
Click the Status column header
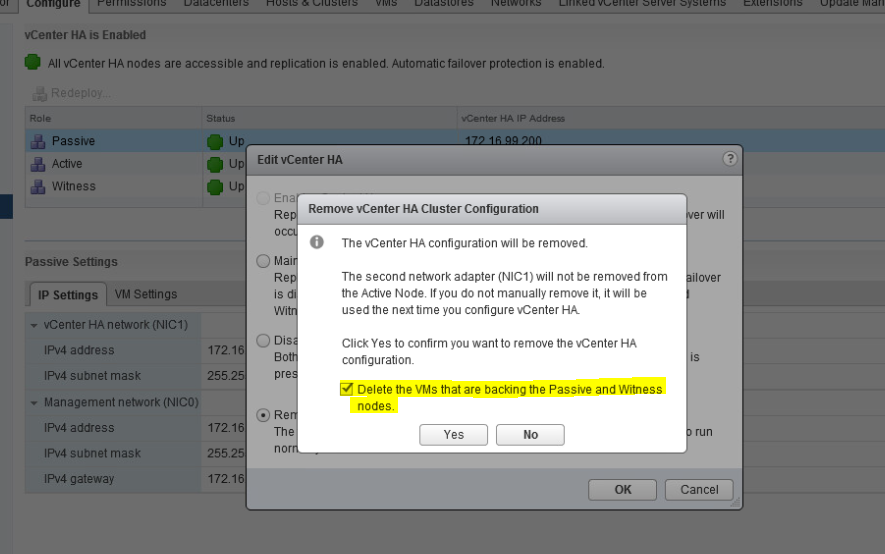point(329,118)
